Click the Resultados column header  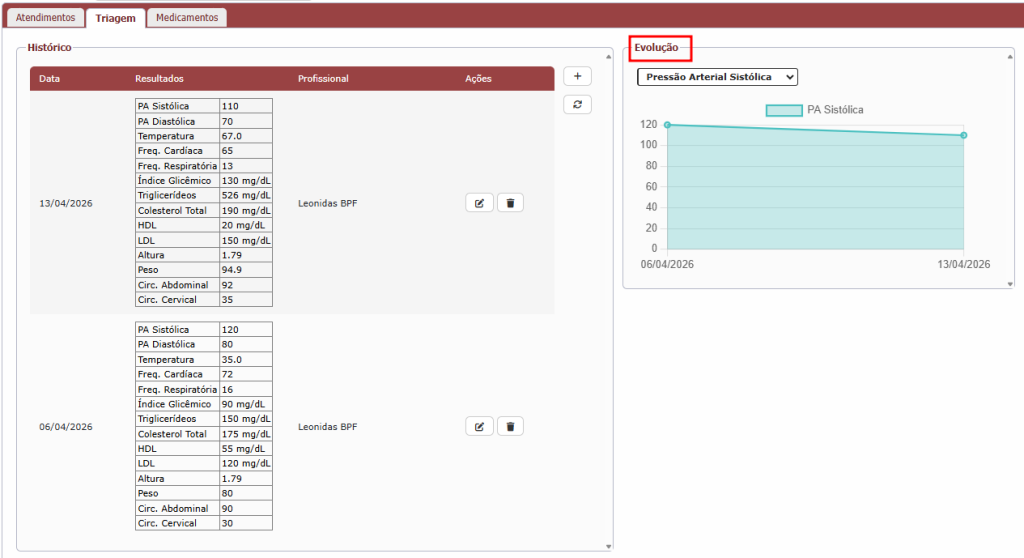pos(159,79)
